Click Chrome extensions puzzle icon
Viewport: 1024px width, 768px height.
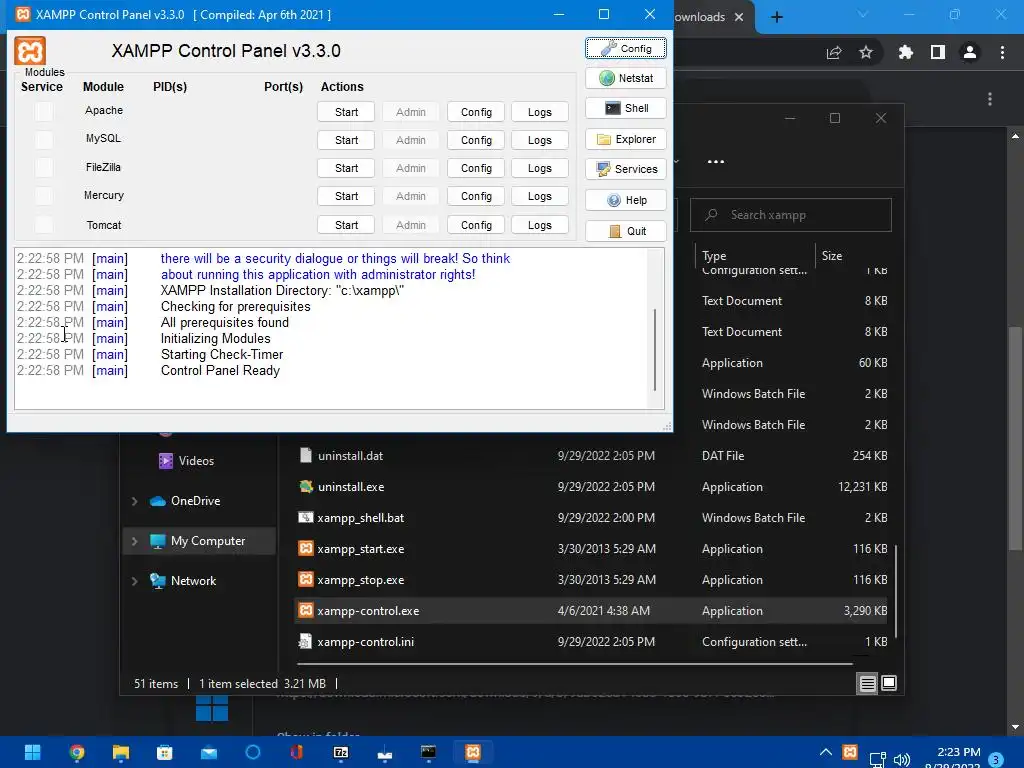[x=905, y=52]
